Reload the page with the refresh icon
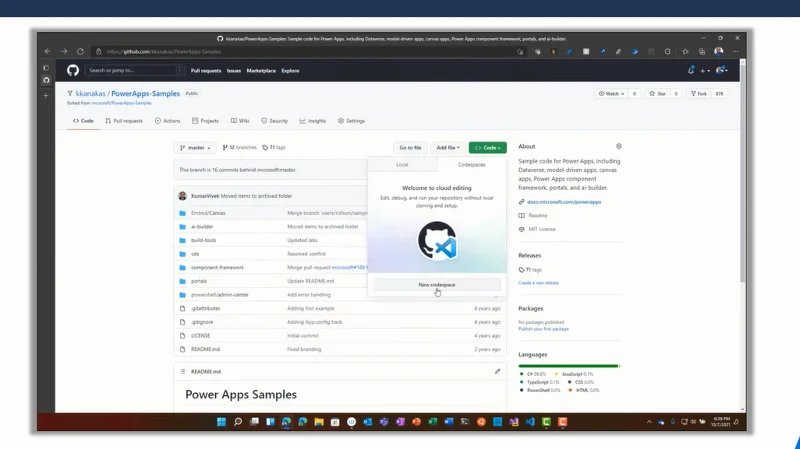Image resolution: width=800 pixels, height=449 pixels. [80, 52]
